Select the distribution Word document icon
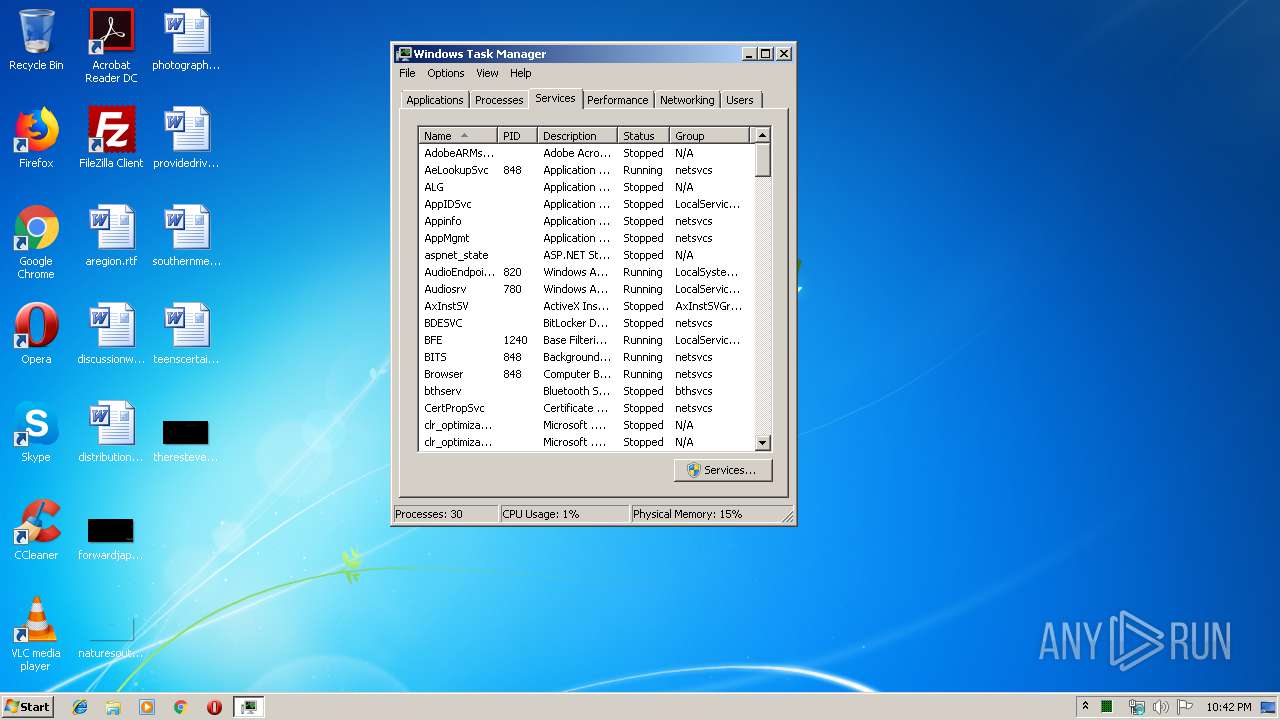 click(x=111, y=432)
